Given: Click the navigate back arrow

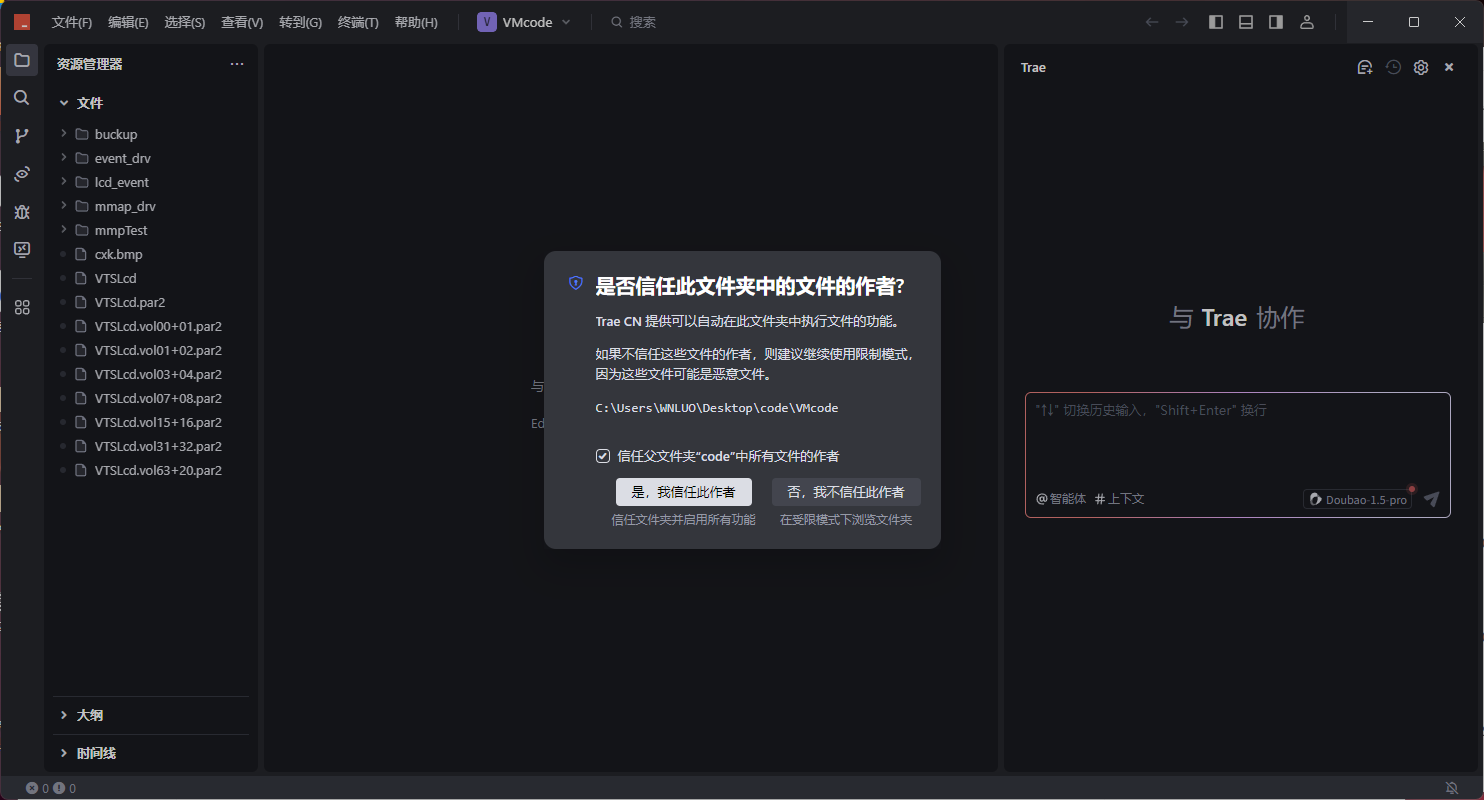Looking at the screenshot, I should tap(1152, 22).
